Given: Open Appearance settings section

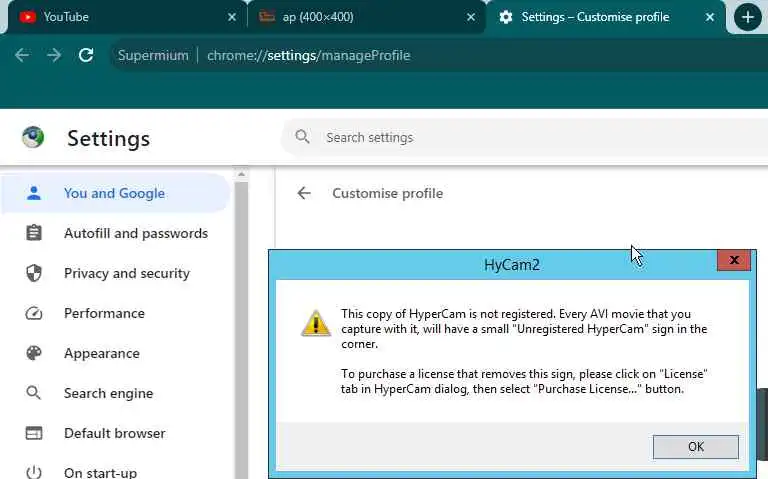Looking at the screenshot, I should point(115,353).
